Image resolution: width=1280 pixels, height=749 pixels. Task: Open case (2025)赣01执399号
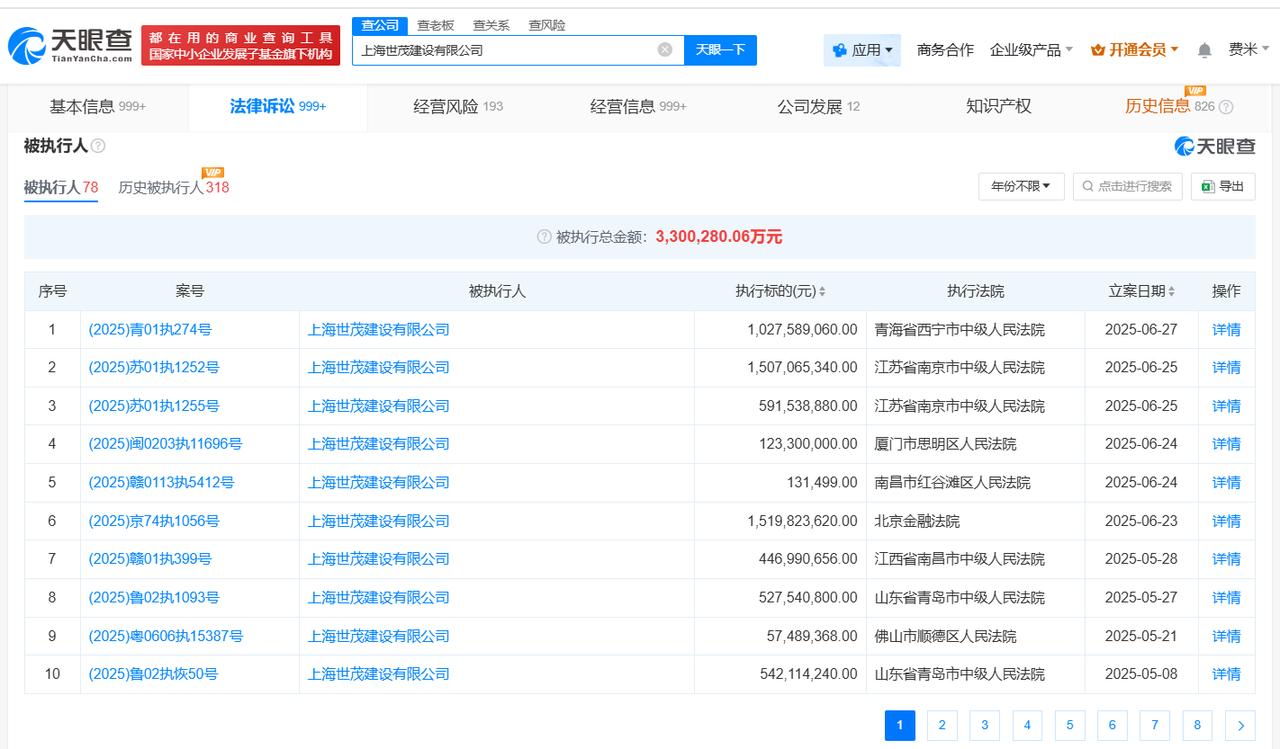tap(150, 559)
